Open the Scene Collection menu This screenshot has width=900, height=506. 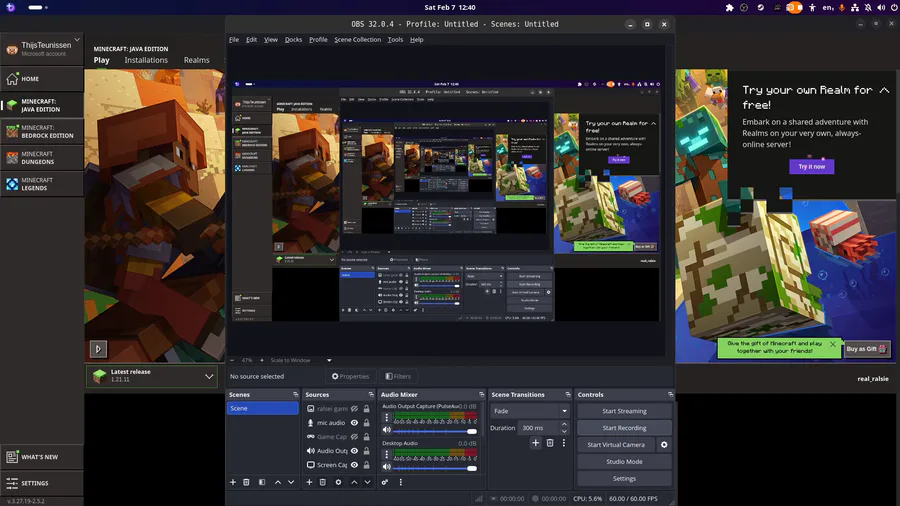coord(358,40)
